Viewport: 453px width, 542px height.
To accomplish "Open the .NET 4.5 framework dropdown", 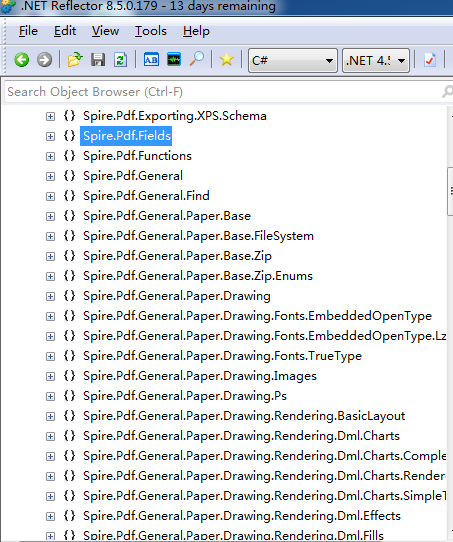I will point(376,60).
